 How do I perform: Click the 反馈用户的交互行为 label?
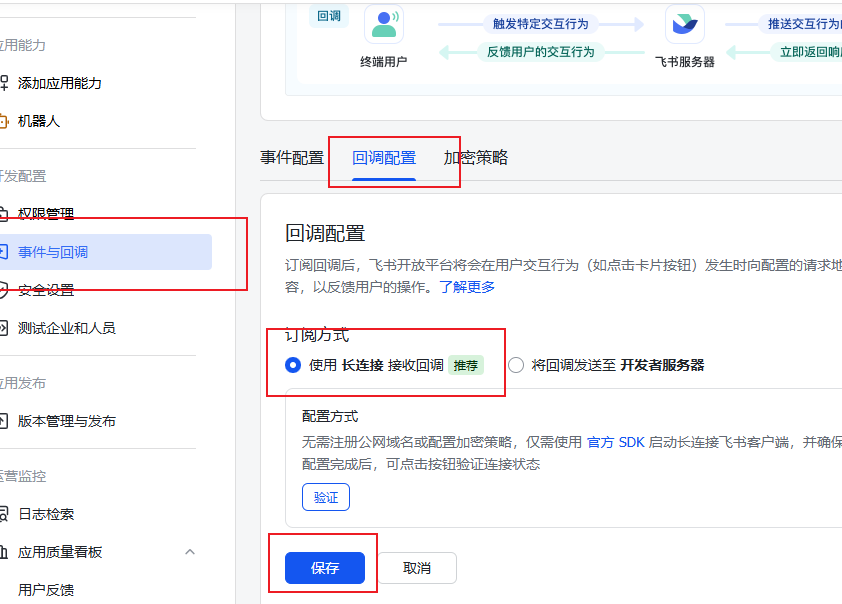(x=541, y=52)
